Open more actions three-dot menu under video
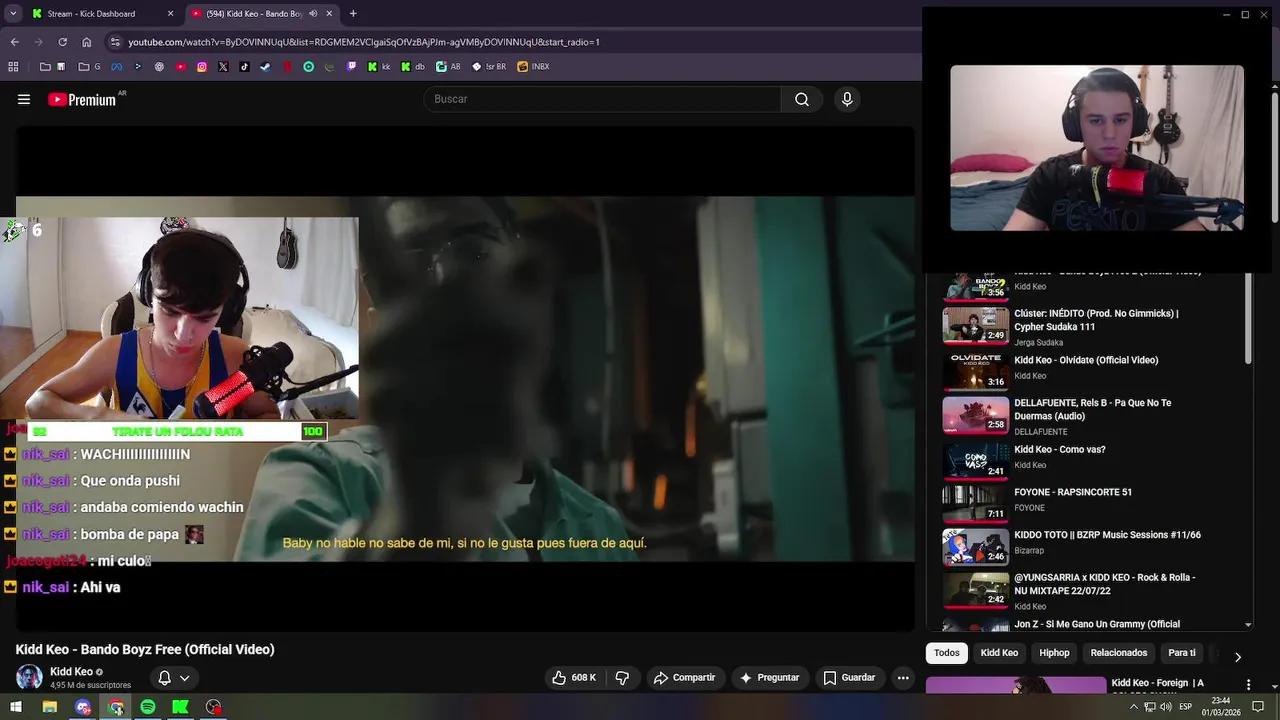This screenshot has width=1280, height=720. pos(903,678)
